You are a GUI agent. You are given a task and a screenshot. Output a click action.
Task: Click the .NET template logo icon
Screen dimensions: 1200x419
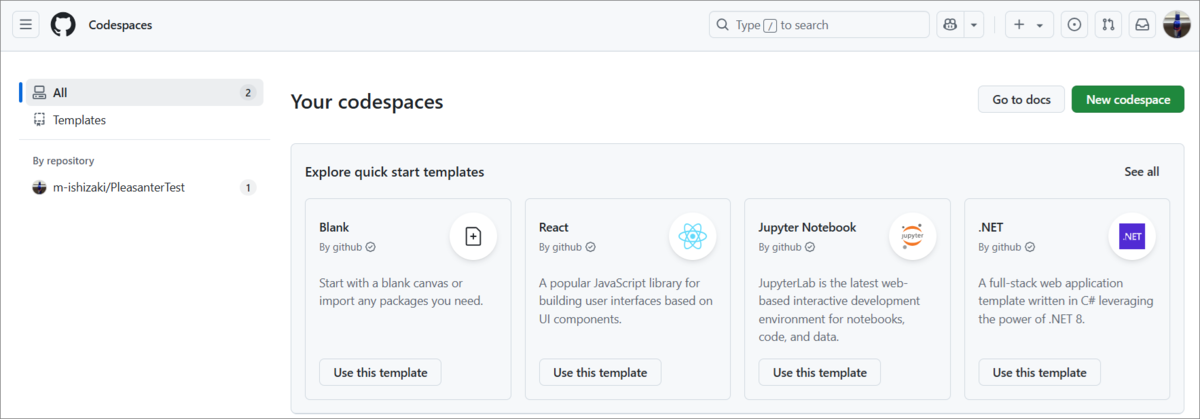1132,237
